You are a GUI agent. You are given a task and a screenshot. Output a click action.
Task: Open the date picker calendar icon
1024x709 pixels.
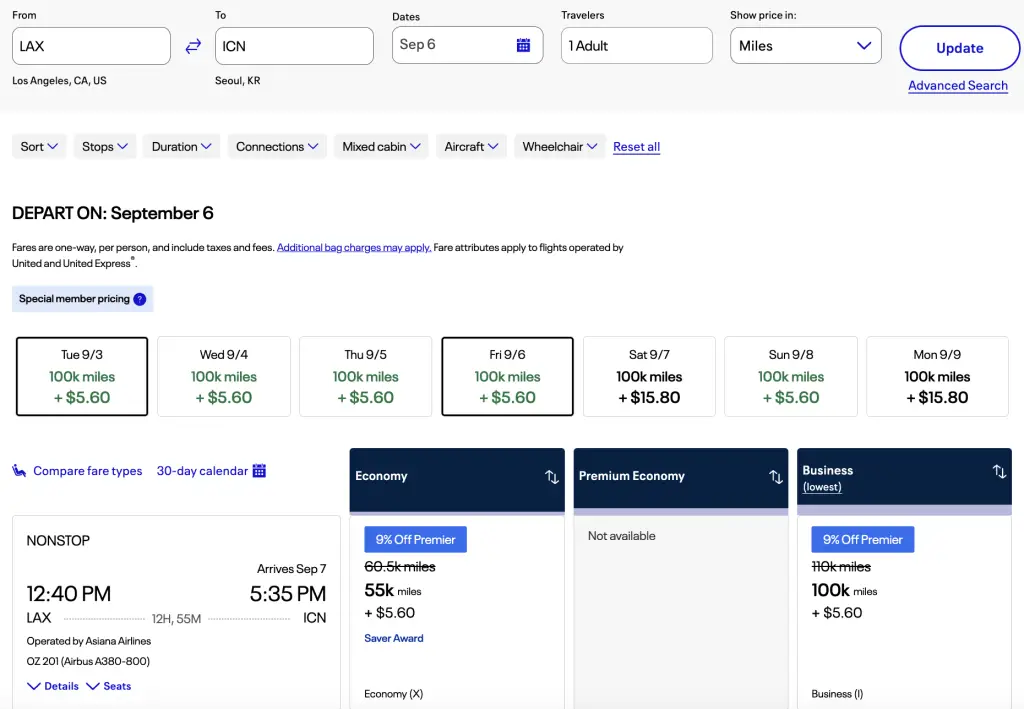pyautogui.click(x=523, y=45)
